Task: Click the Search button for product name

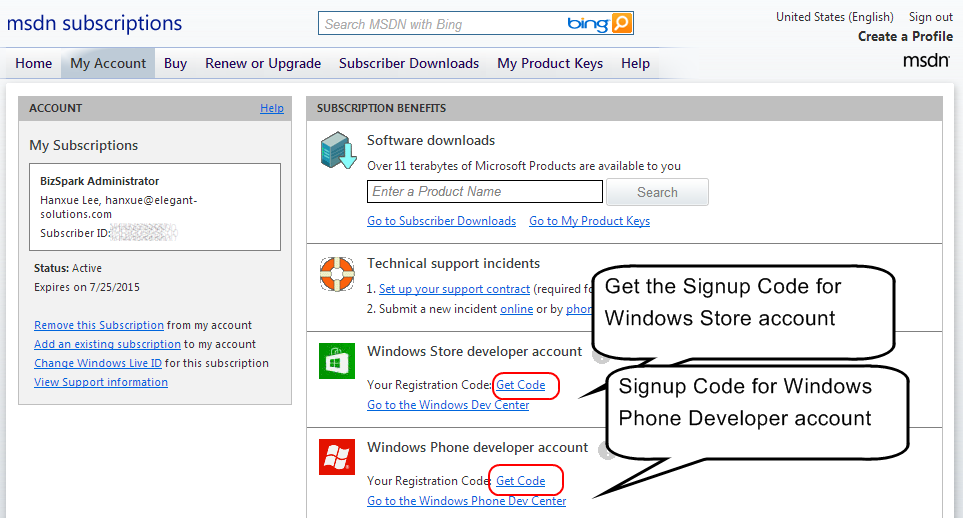Action: point(657,192)
